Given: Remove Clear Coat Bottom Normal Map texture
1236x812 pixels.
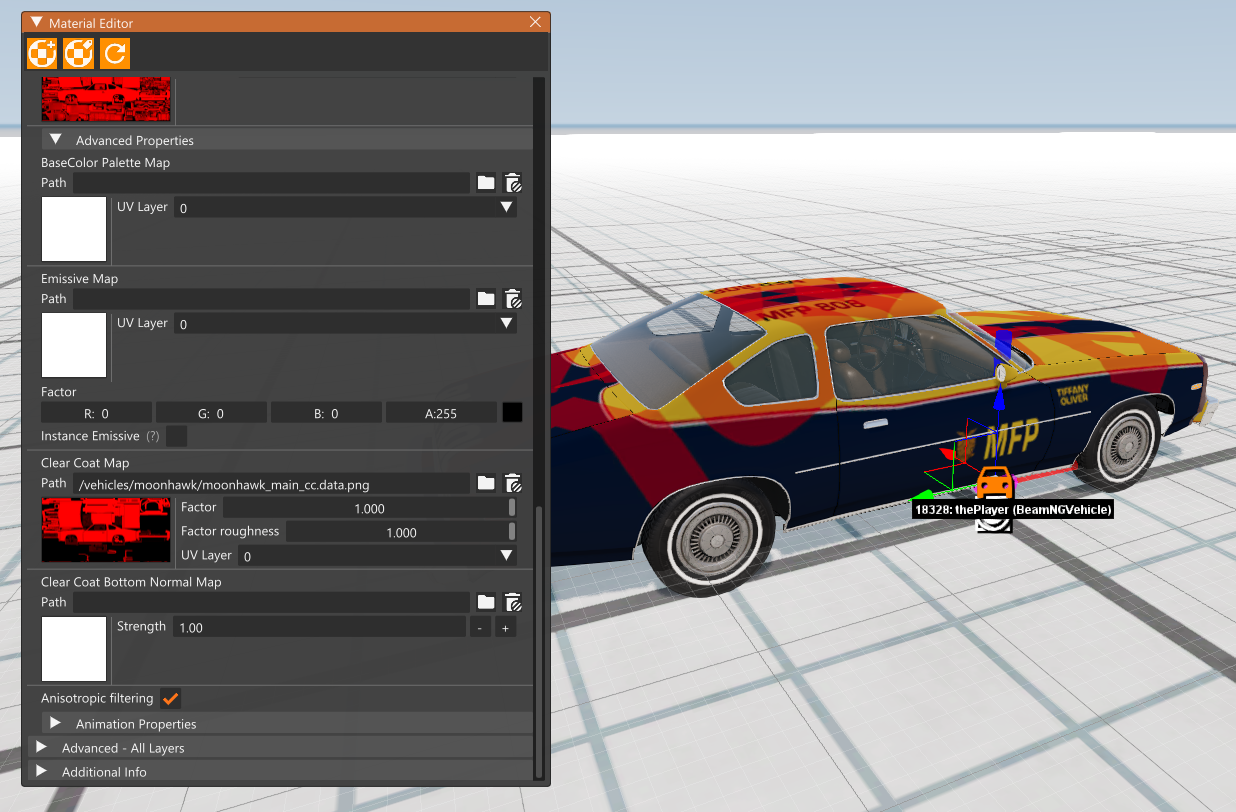Looking at the screenshot, I should point(512,602).
